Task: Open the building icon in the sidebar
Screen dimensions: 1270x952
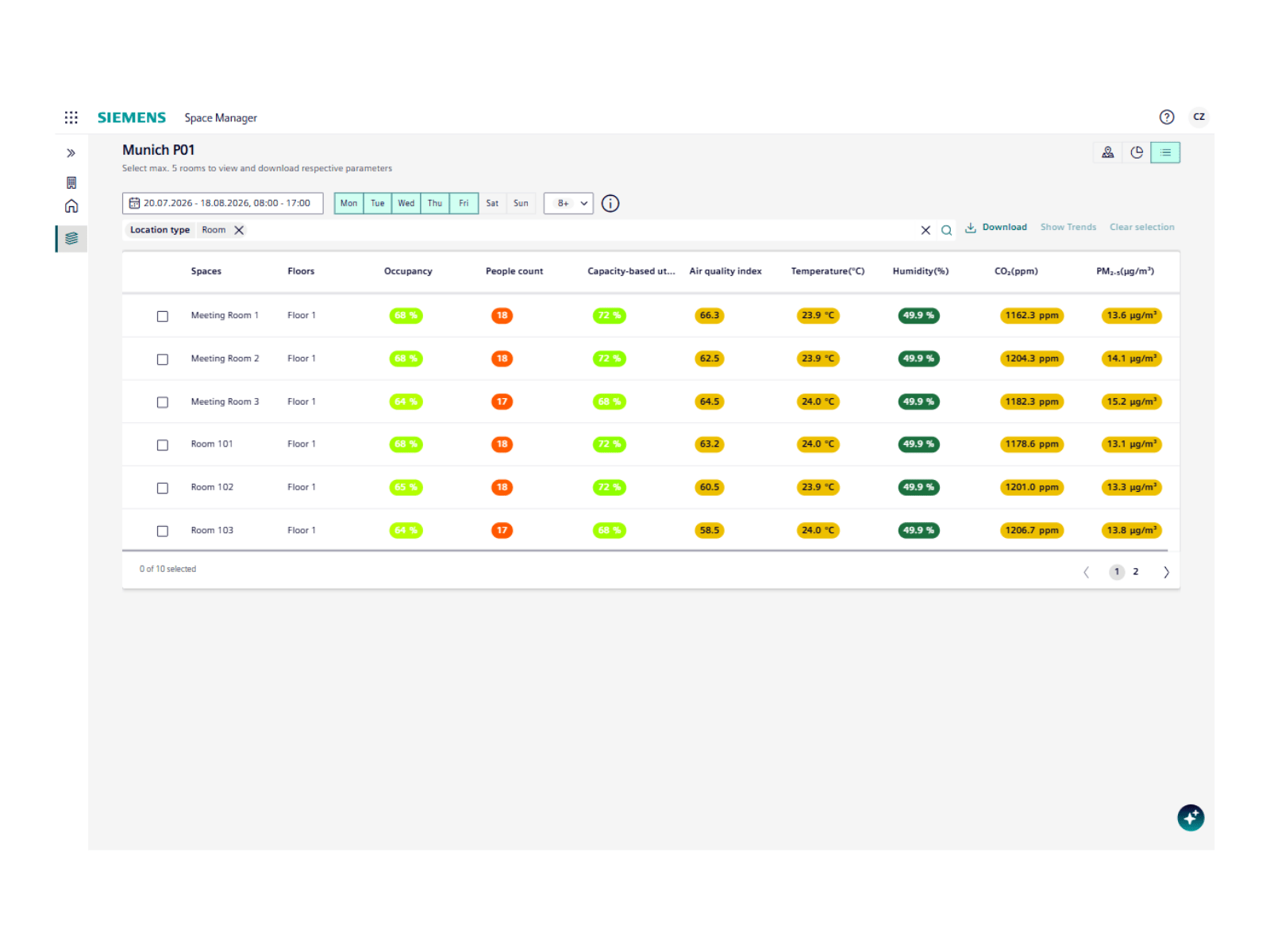Action: [71, 182]
